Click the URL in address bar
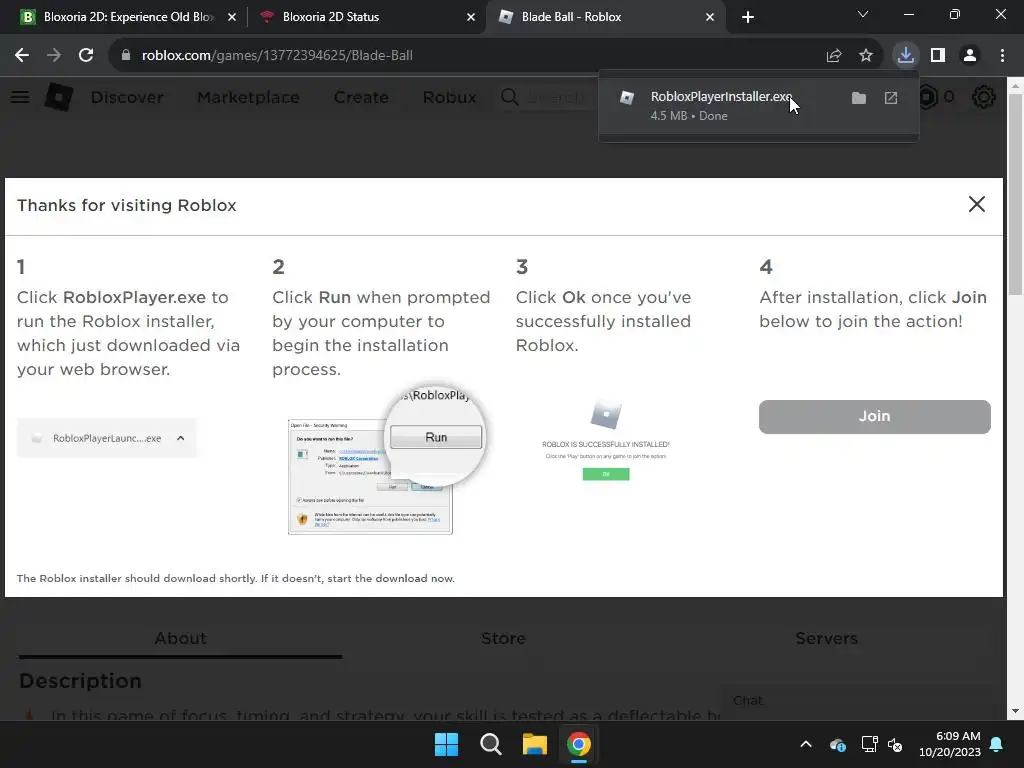The width and height of the screenshot is (1024, 768). (277, 56)
